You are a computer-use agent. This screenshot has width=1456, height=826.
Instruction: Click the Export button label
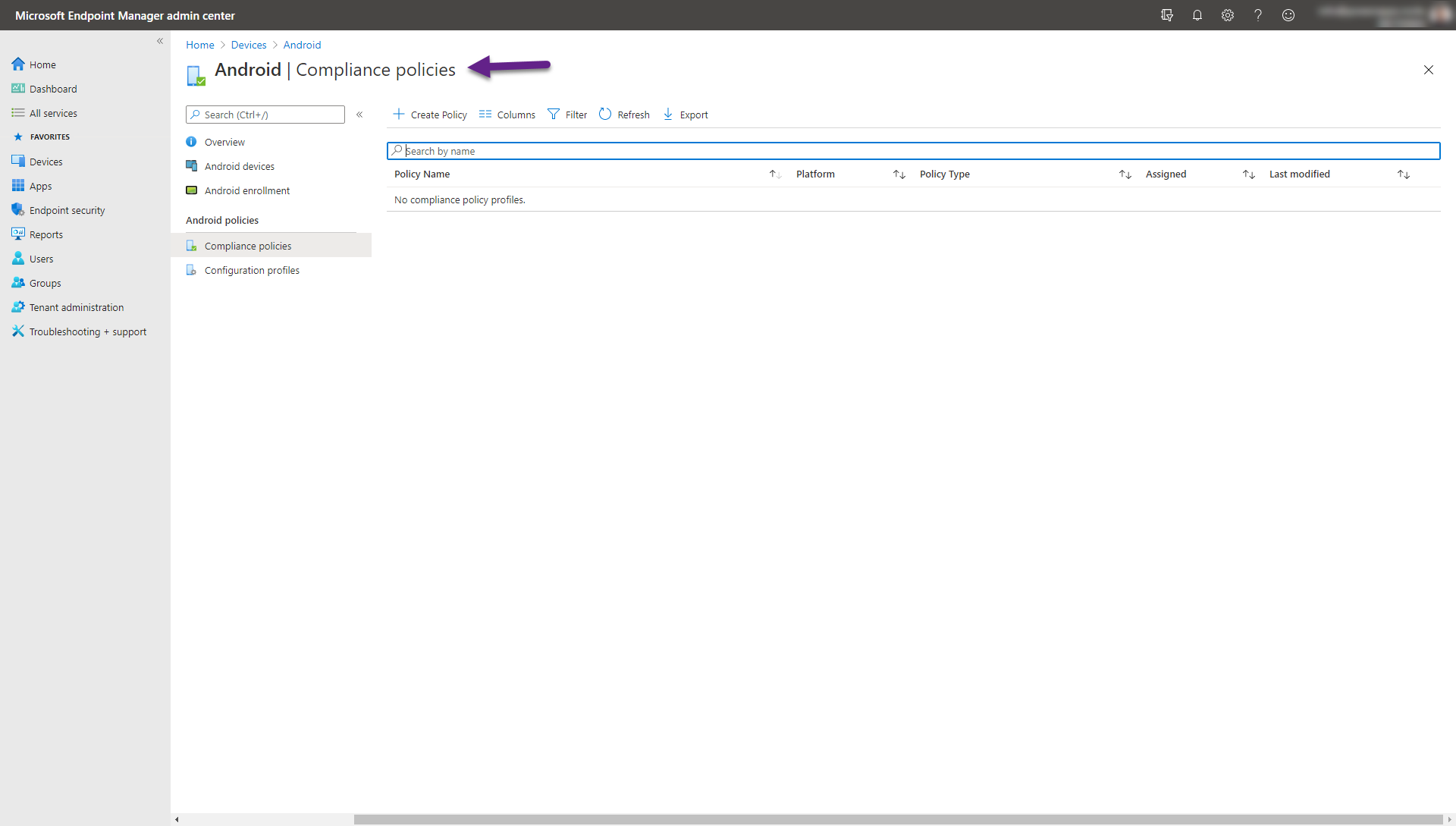pos(694,115)
